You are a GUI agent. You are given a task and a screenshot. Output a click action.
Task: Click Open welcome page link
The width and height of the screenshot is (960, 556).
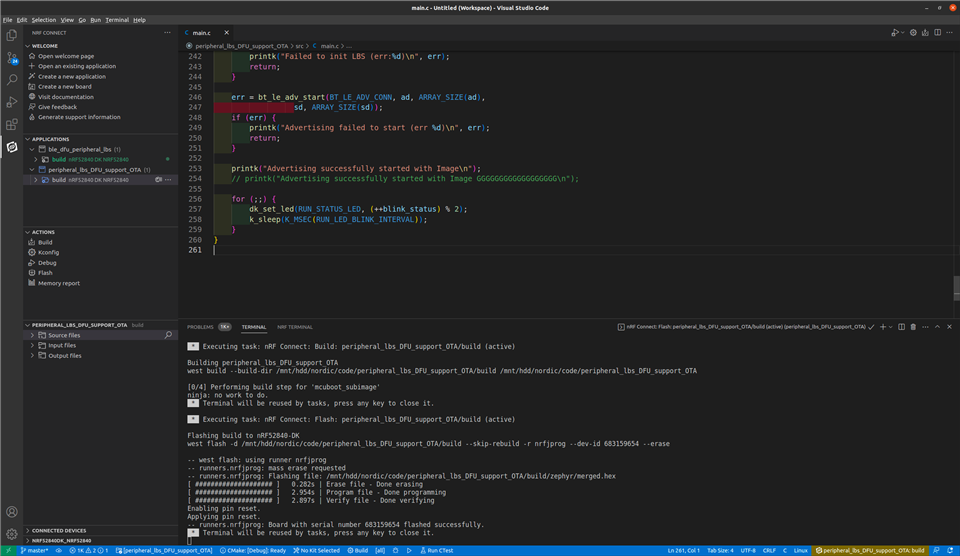(x=66, y=56)
